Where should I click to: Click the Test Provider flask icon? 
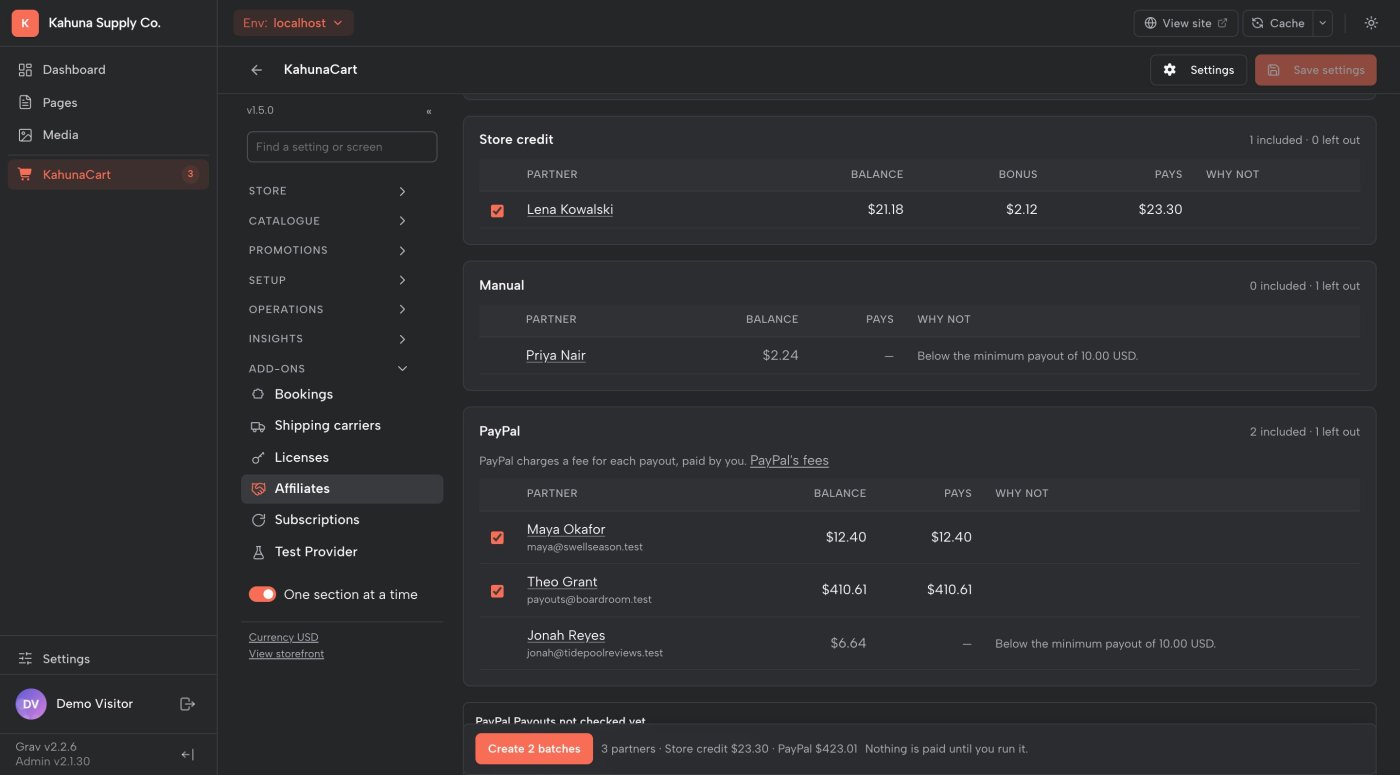pos(258,552)
